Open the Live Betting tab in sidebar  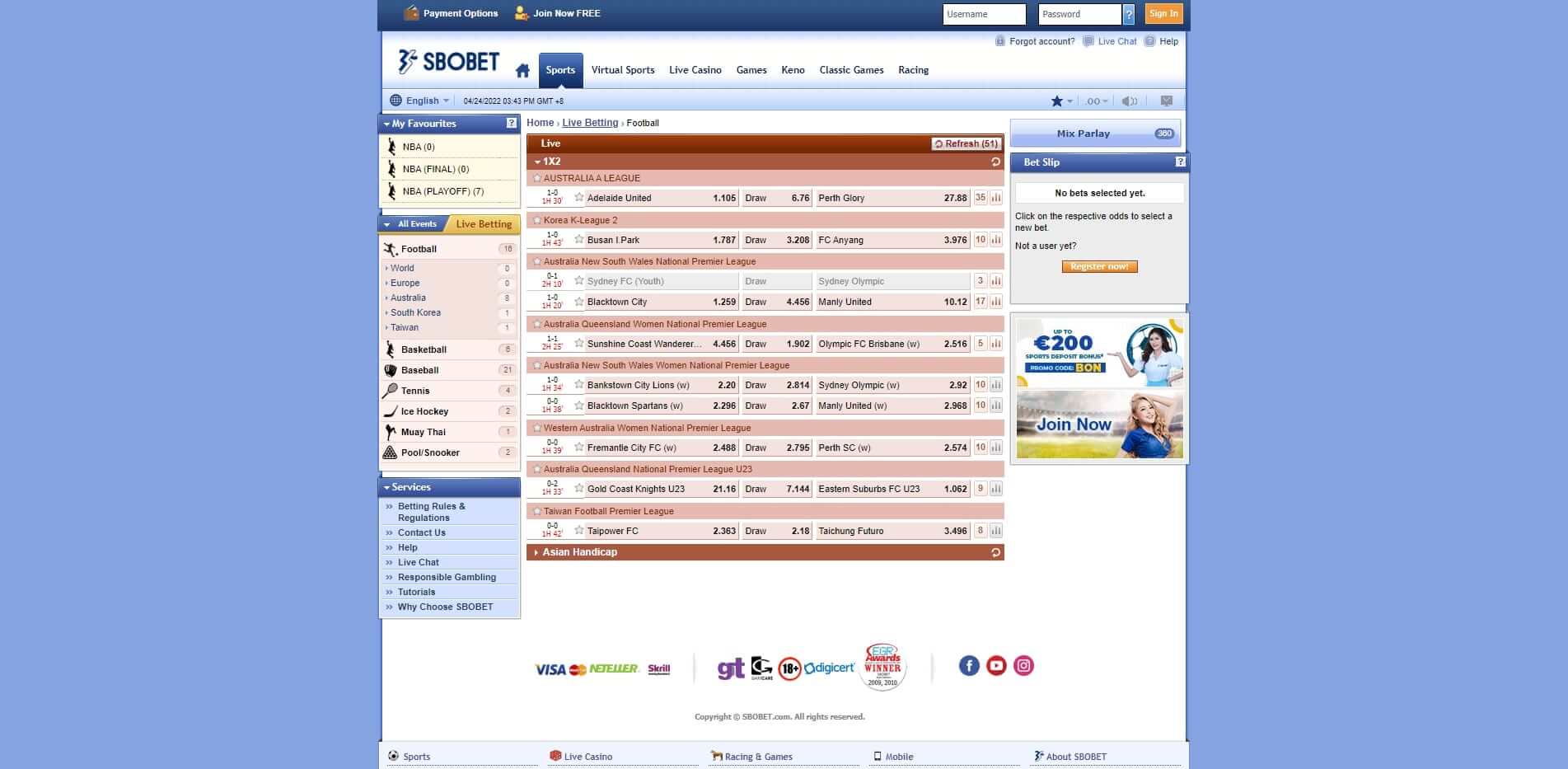point(482,223)
